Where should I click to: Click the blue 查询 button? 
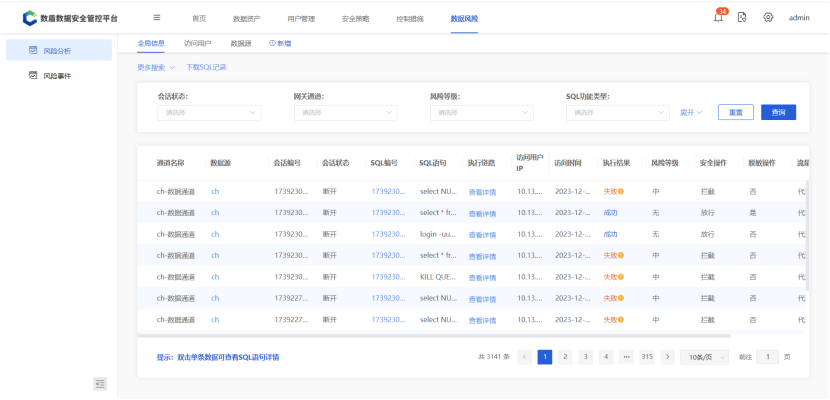pos(778,113)
